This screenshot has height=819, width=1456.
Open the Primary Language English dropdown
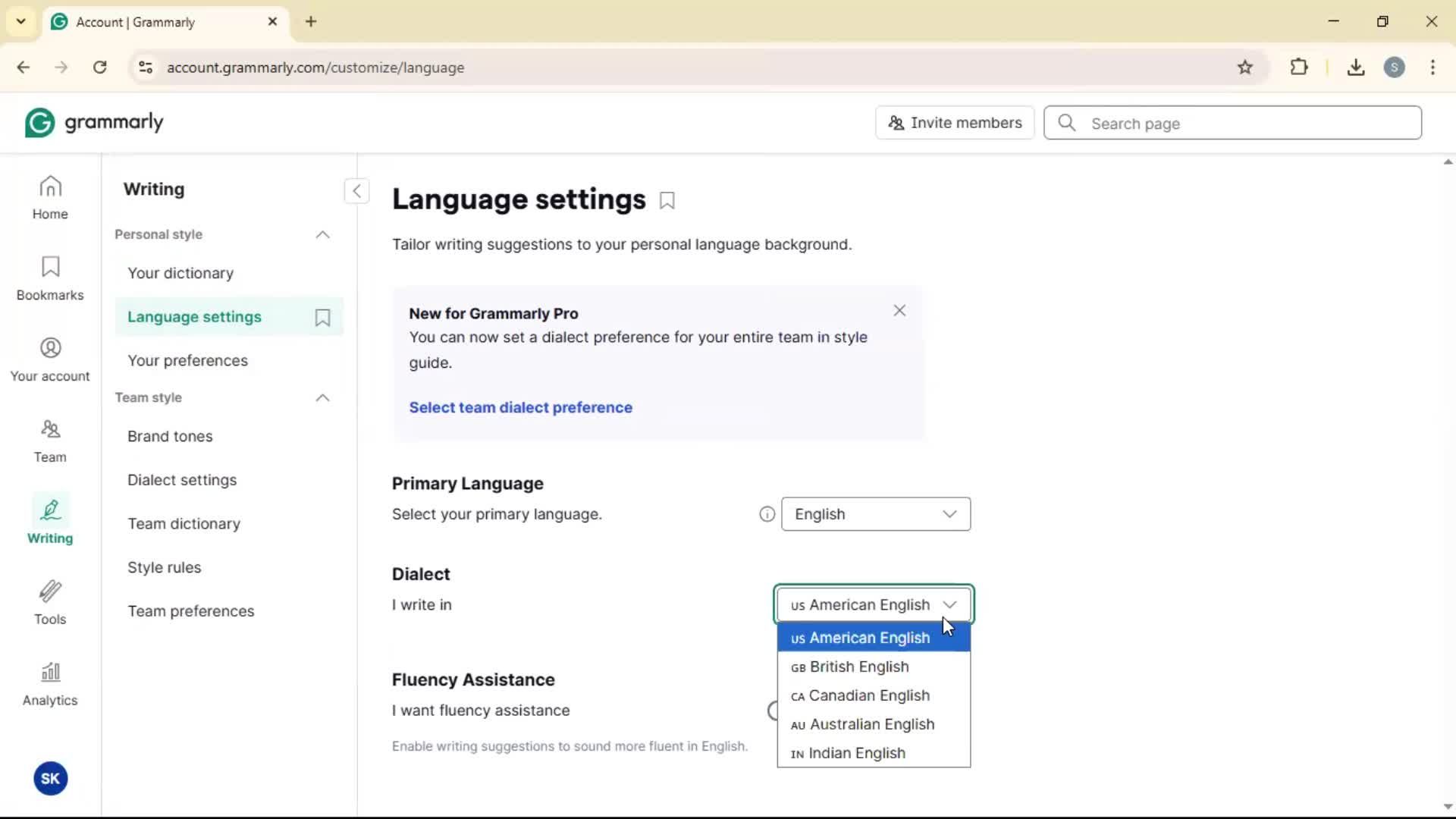click(875, 515)
